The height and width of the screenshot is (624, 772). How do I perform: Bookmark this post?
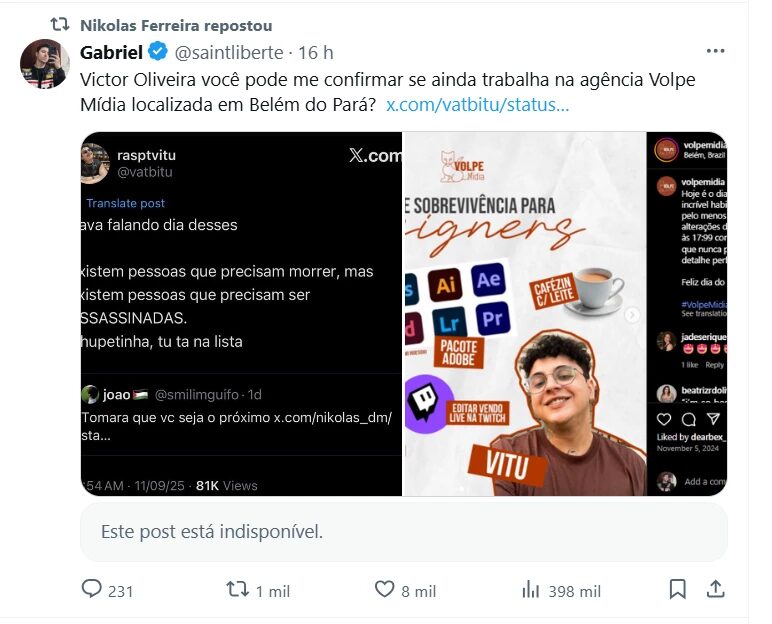677,589
